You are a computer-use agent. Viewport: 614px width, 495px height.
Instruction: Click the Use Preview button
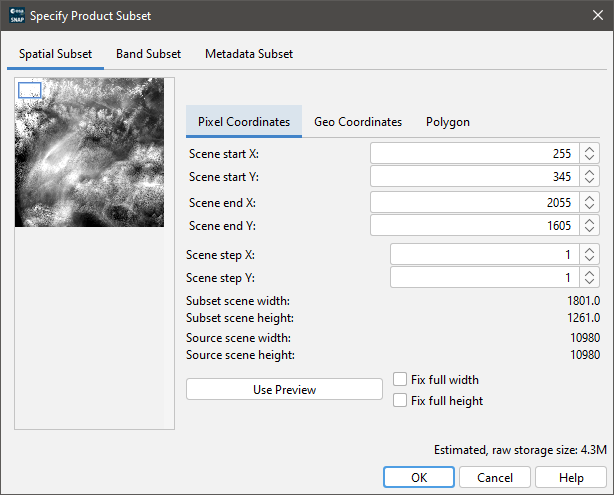284,390
